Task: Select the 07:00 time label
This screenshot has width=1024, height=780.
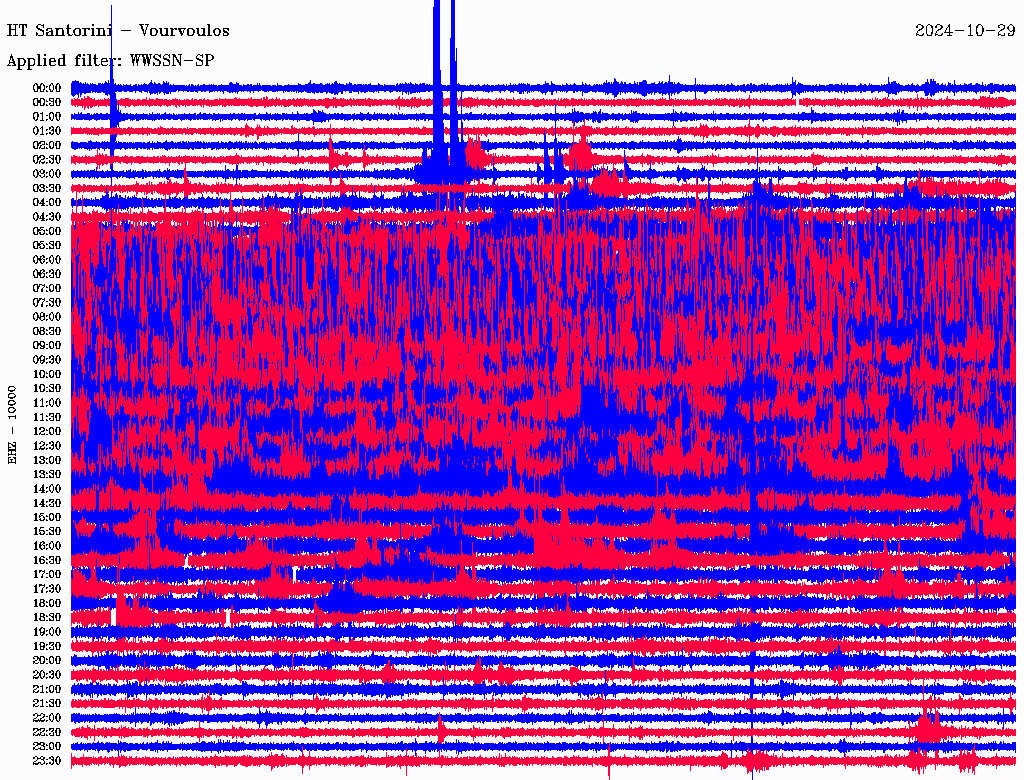Action: (46, 288)
